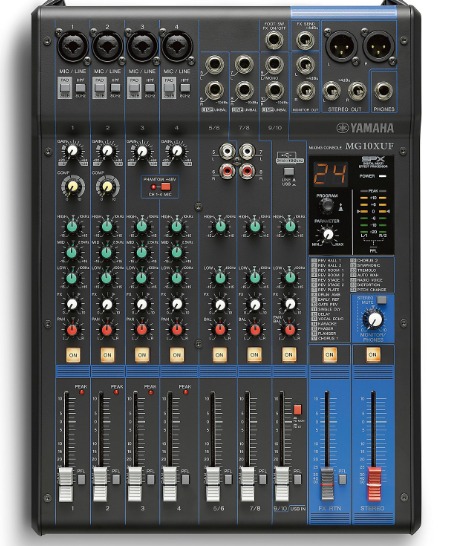Image resolution: width=452 pixels, height=546 pixels.
Task: Click the red RCA input jack 8 R
Action: 247,171
